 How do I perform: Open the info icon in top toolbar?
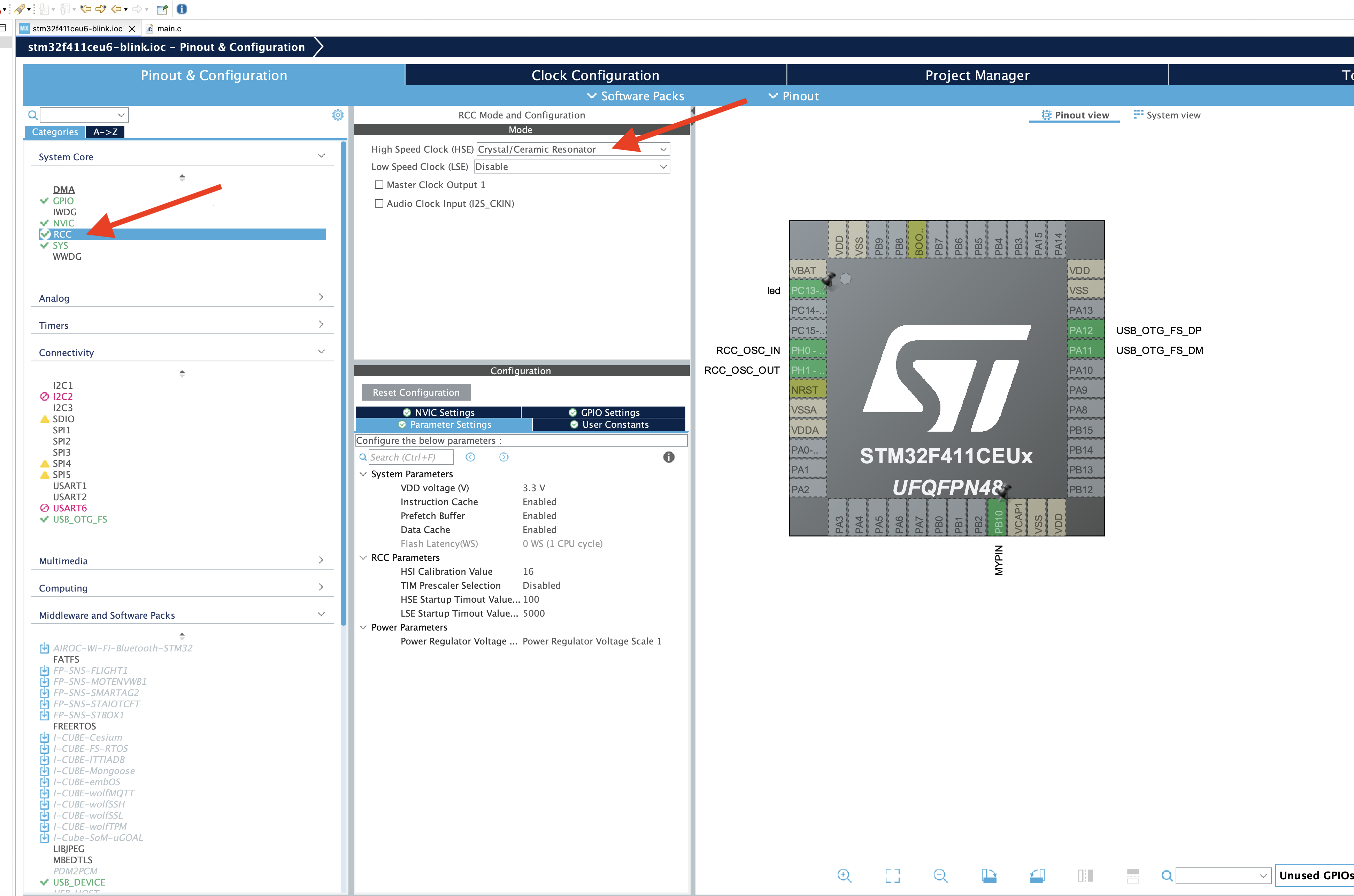tap(182, 9)
